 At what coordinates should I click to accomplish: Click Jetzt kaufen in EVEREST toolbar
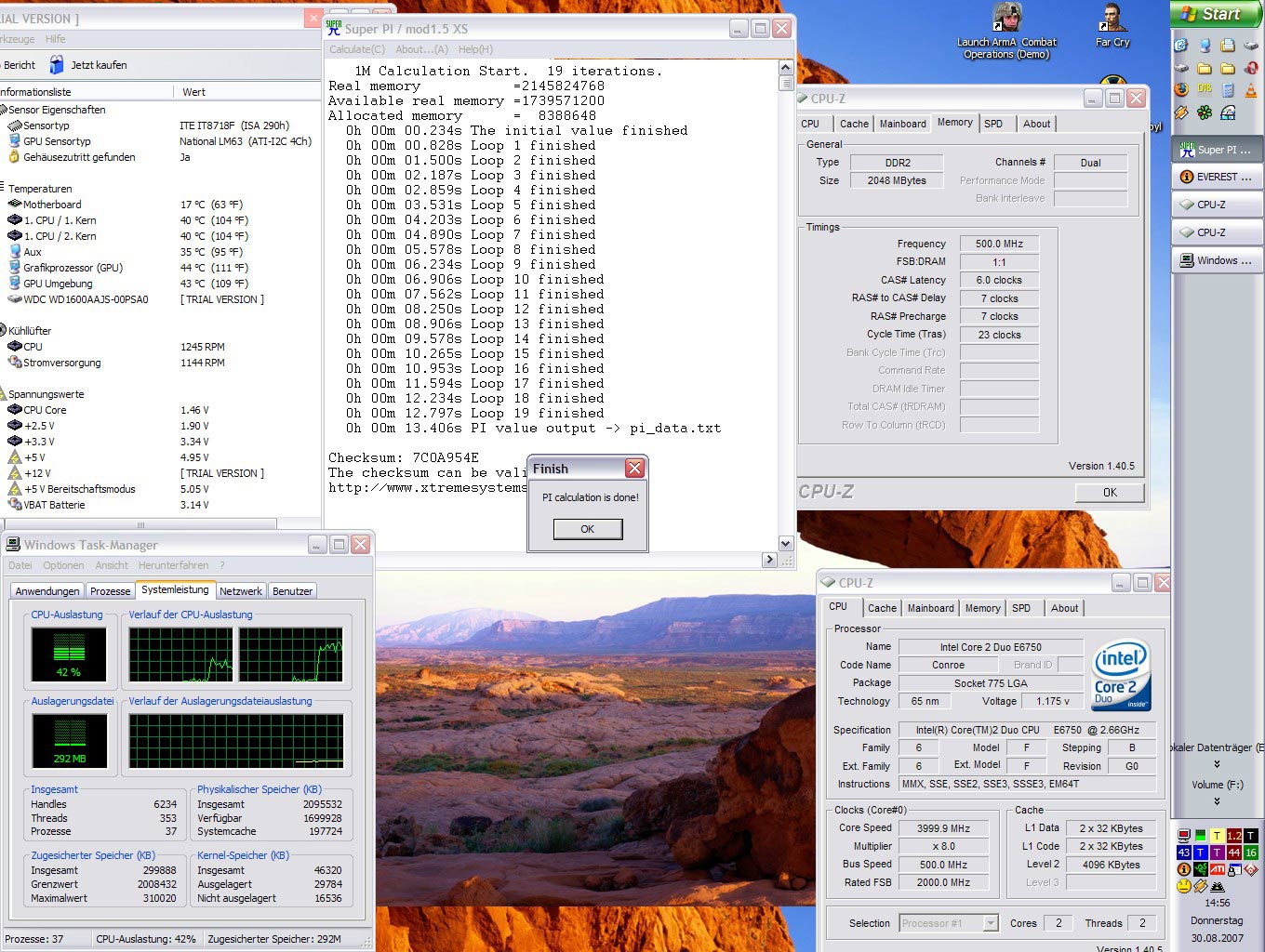click(x=88, y=65)
